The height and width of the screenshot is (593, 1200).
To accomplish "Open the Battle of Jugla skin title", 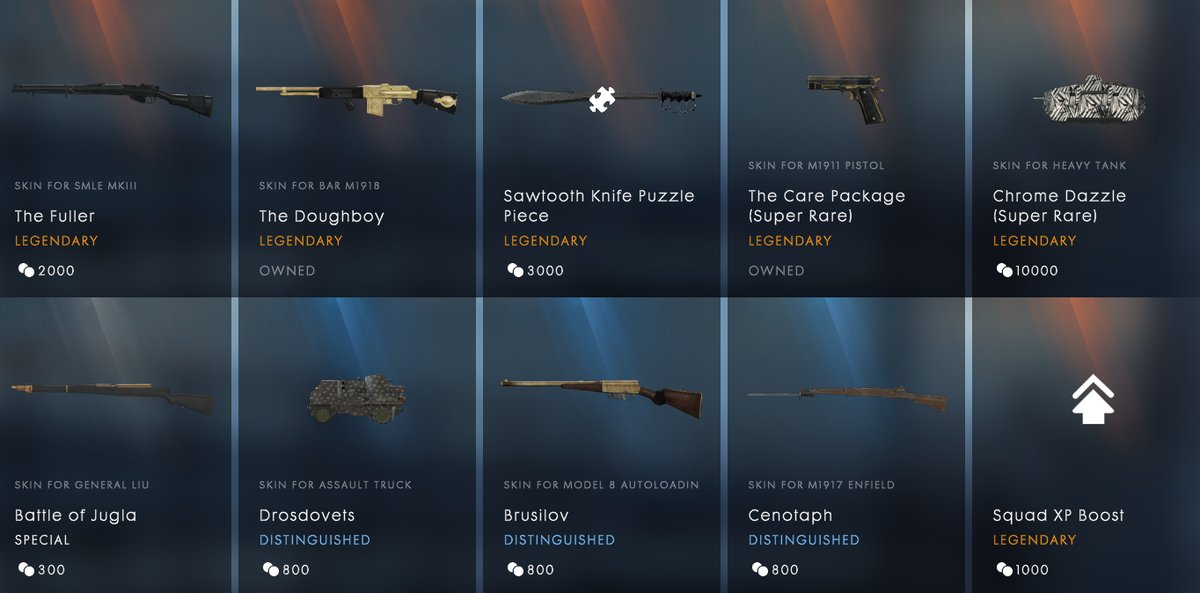I will pyautogui.click(x=76, y=516).
